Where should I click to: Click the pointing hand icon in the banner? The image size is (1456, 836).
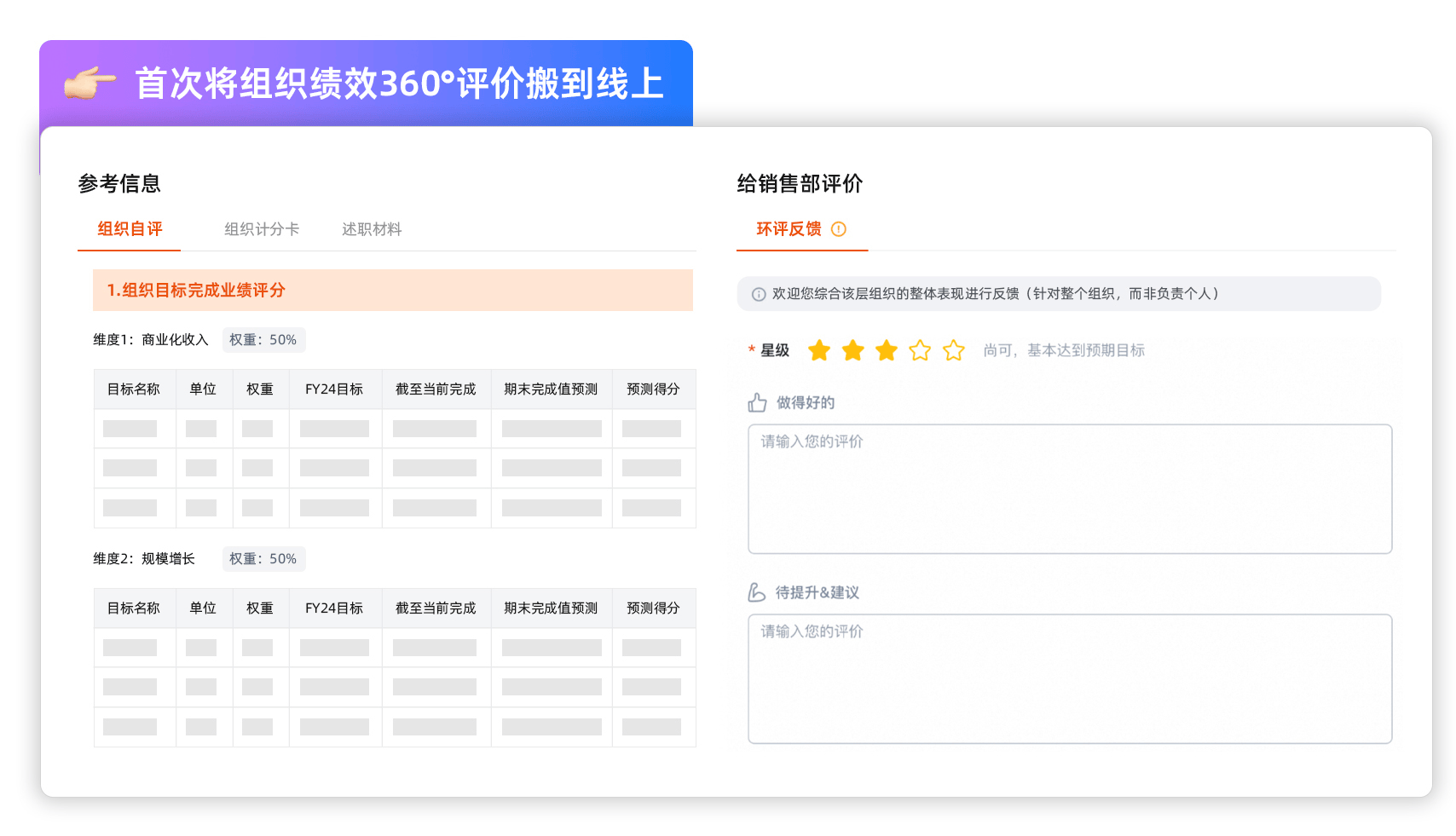(90, 84)
